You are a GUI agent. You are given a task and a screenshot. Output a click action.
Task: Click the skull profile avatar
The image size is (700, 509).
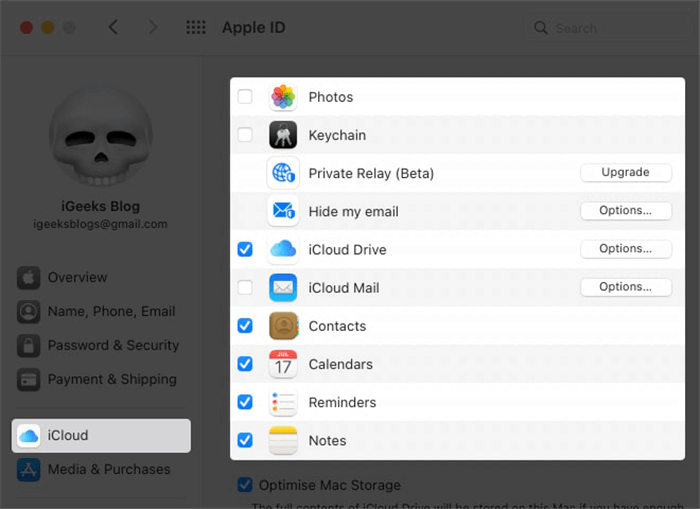(101, 136)
